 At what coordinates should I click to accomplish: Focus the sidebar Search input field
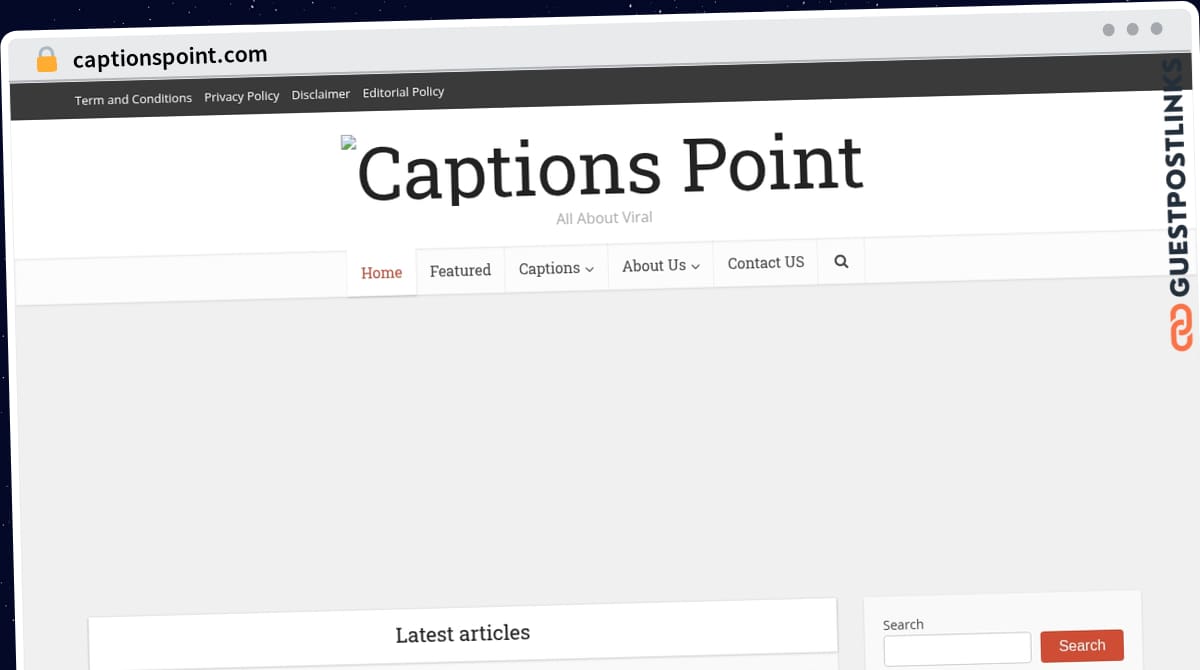957,648
